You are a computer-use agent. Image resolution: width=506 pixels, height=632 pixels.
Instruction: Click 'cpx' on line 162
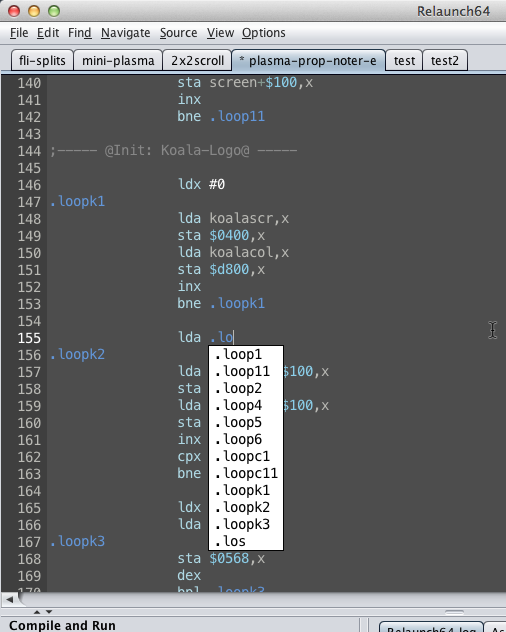(189, 457)
